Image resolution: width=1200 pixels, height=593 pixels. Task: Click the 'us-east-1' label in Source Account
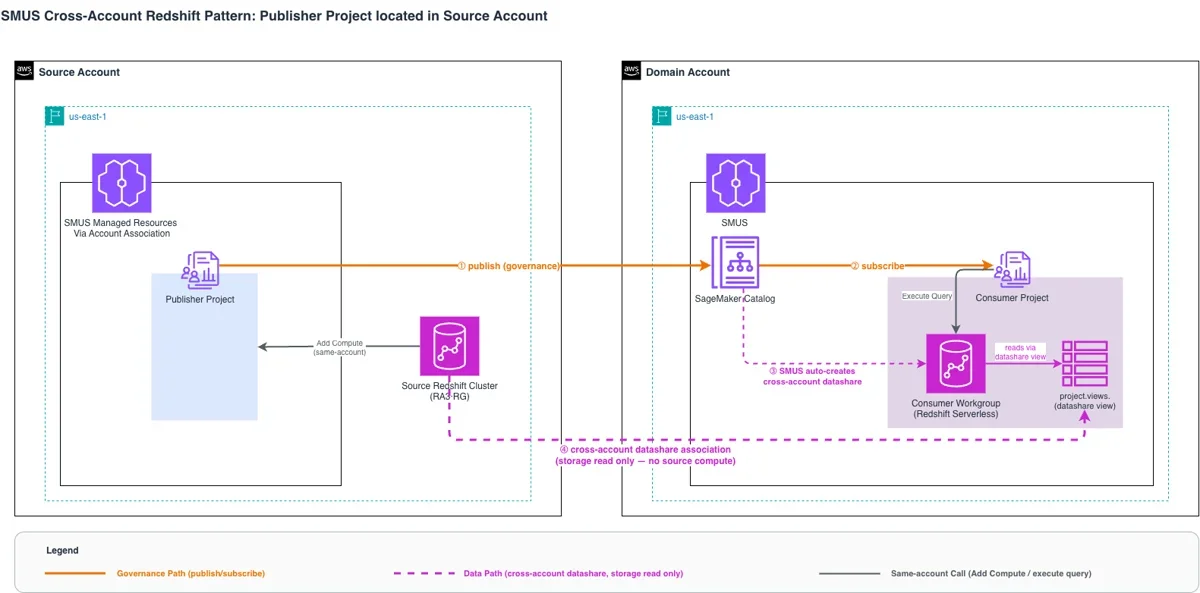88,116
